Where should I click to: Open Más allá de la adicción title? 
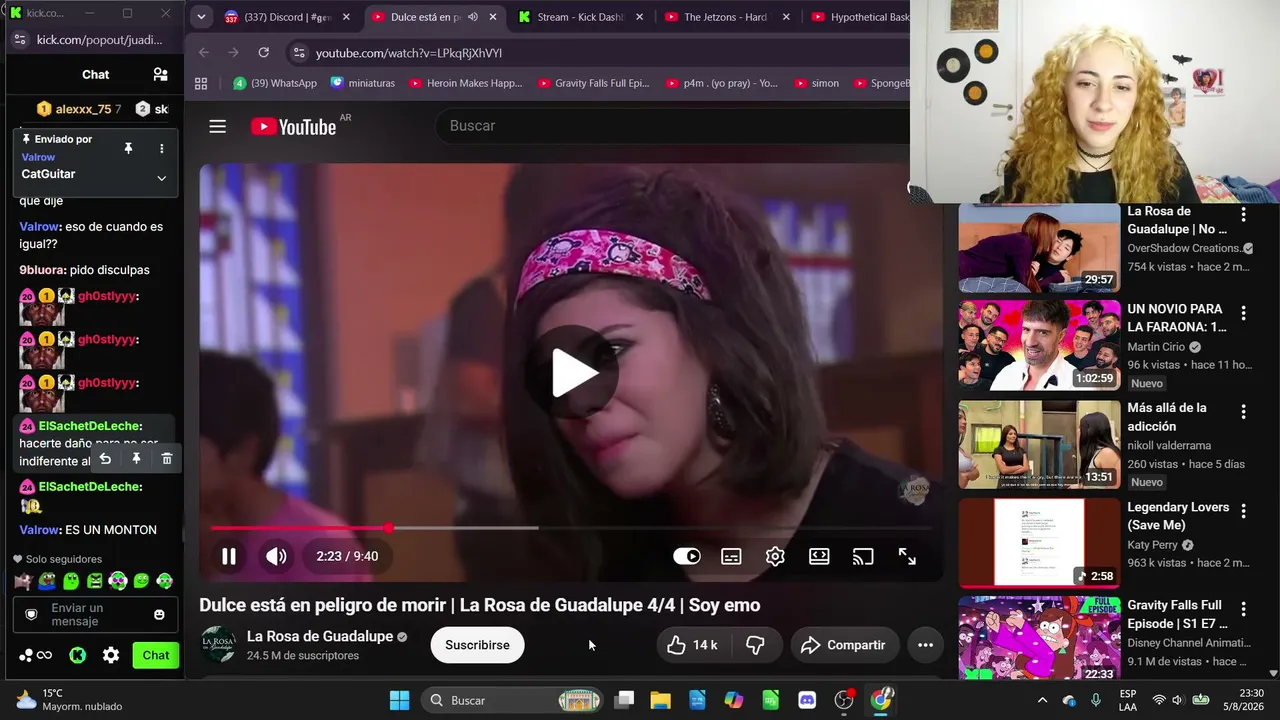[x=1167, y=417]
